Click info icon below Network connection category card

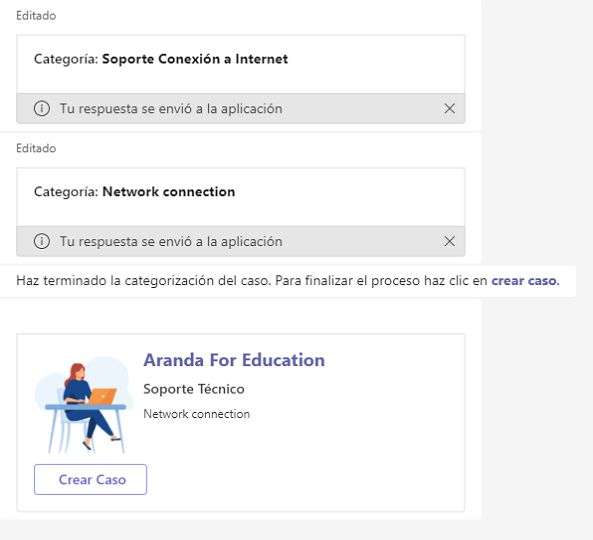42,241
